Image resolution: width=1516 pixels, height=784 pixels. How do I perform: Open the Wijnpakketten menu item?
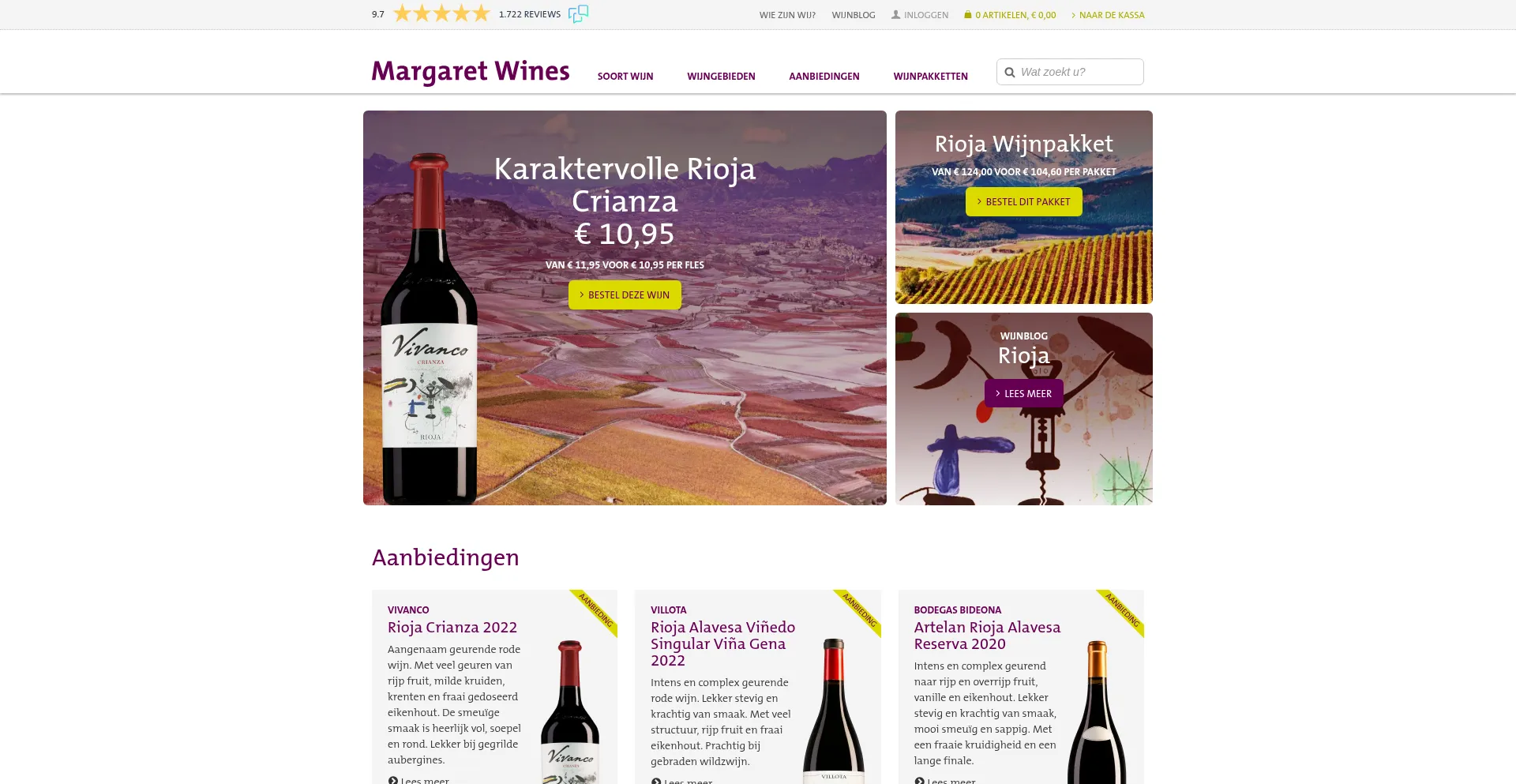pyautogui.click(x=930, y=77)
